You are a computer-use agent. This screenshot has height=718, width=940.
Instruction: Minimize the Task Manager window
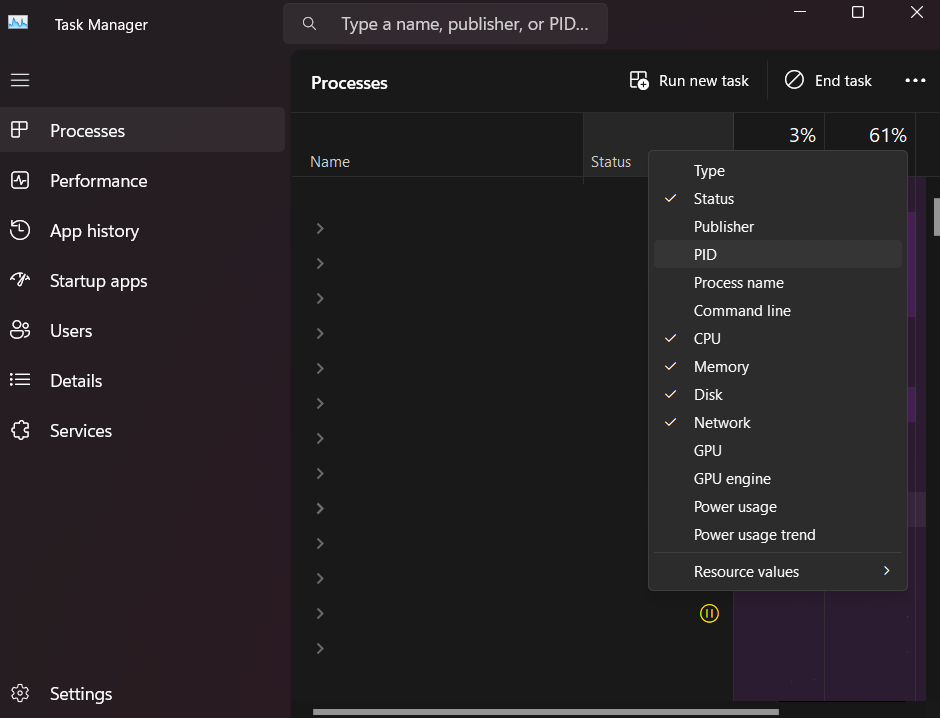(x=800, y=12)
